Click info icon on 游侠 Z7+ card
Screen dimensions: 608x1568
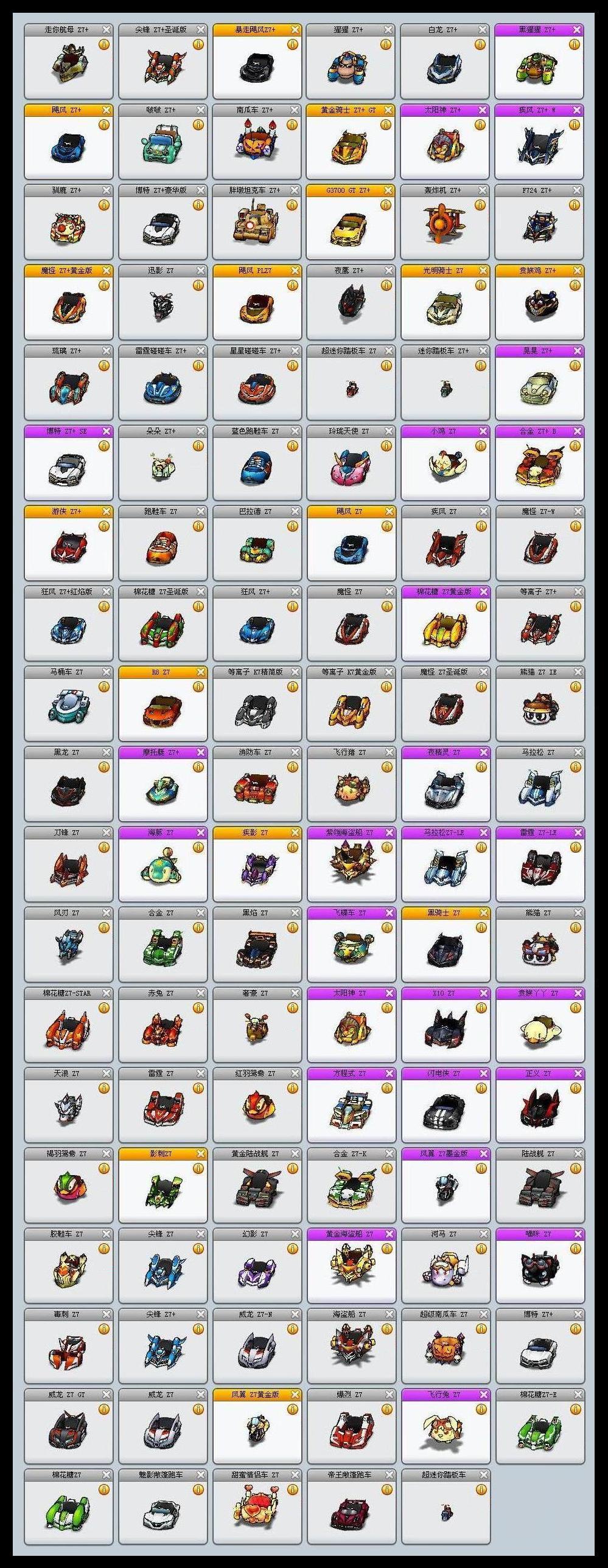103,527
